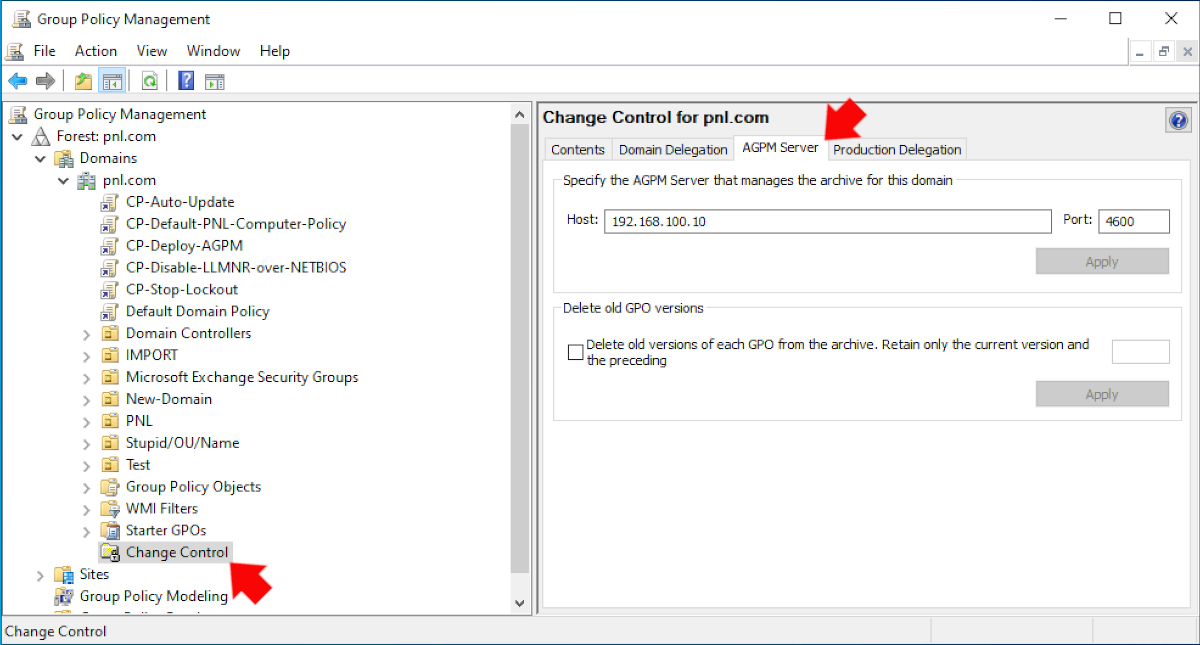Click the CP-Deploy-AGPM GPO link icon
Screen dimensions: 1200x645
111,246
